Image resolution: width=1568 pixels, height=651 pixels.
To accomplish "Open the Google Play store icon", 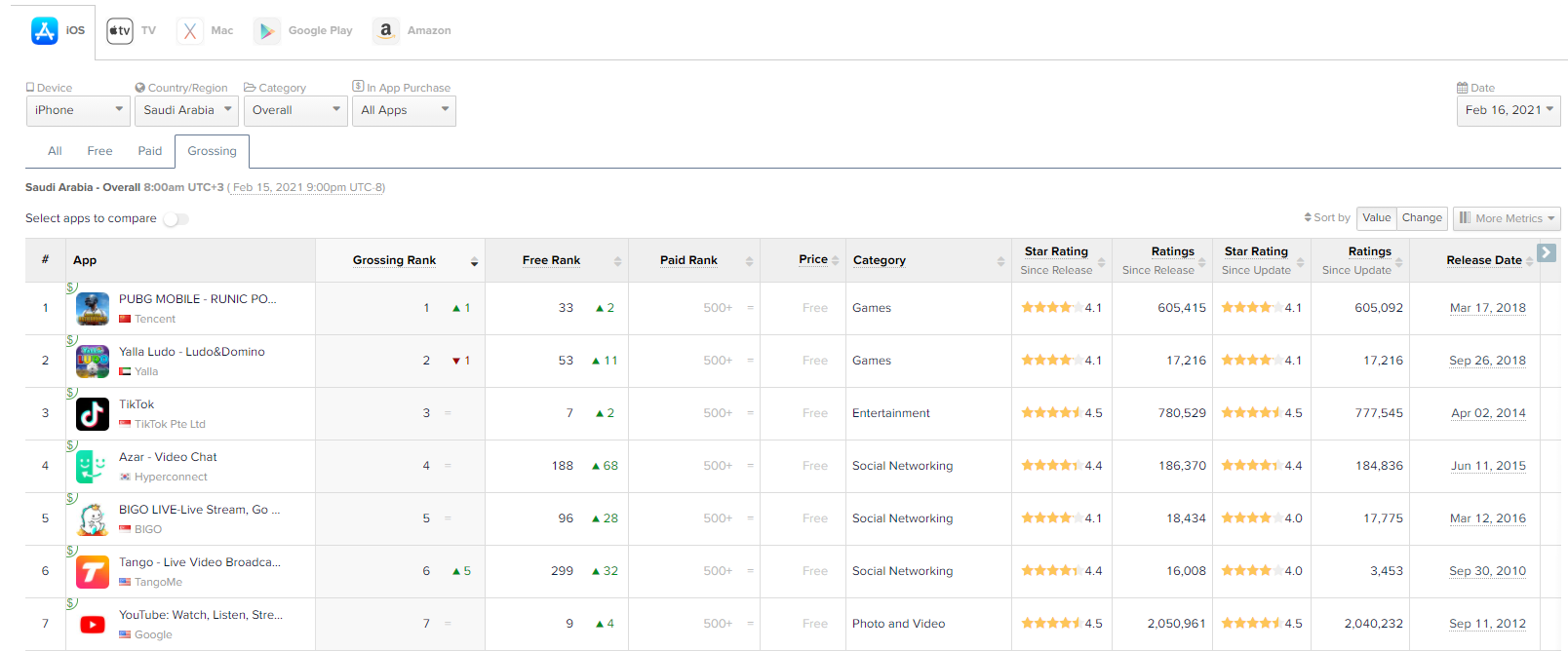I will pyautogui.click(x=266, y=31).
